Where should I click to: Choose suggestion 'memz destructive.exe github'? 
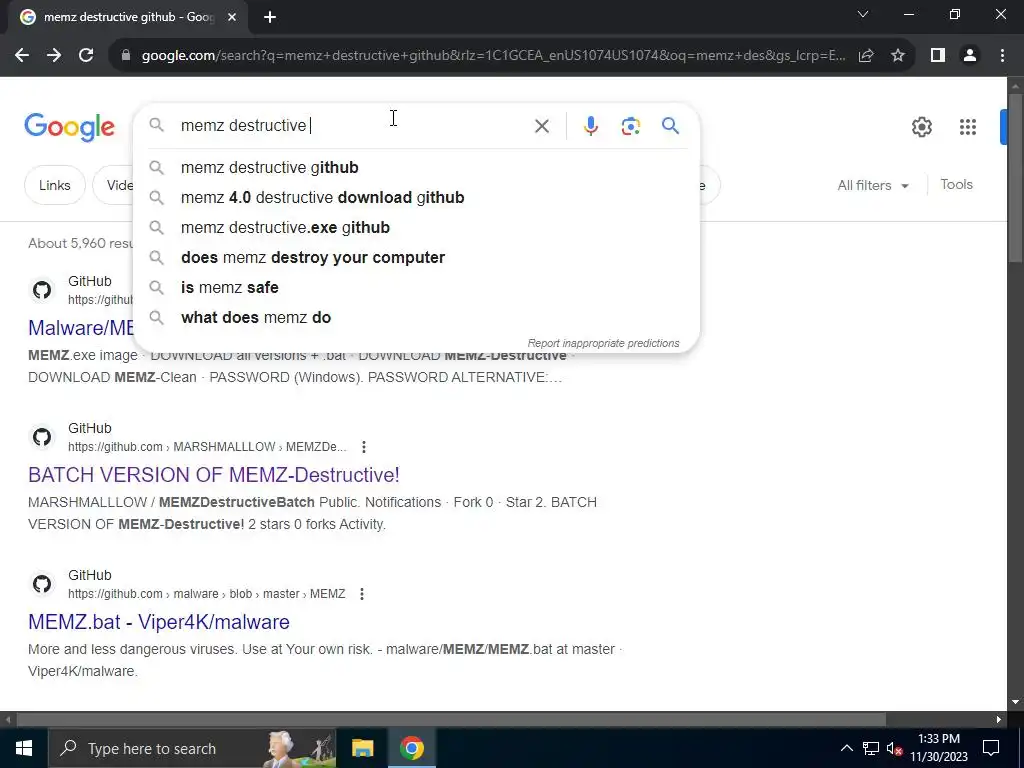[416, 228]
